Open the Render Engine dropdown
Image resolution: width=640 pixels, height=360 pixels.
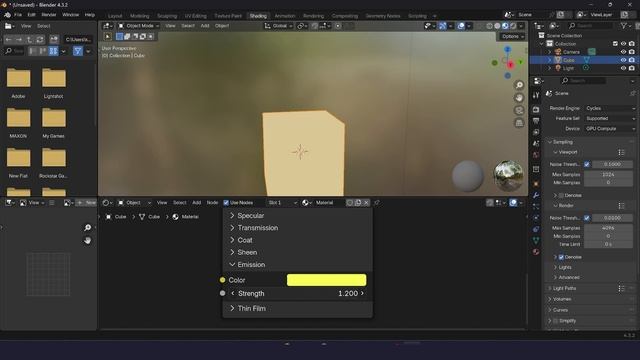click(x=610, y=108)
